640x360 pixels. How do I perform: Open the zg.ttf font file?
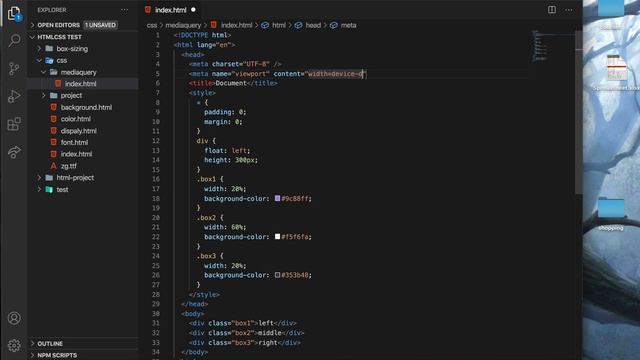coord(83,166)
